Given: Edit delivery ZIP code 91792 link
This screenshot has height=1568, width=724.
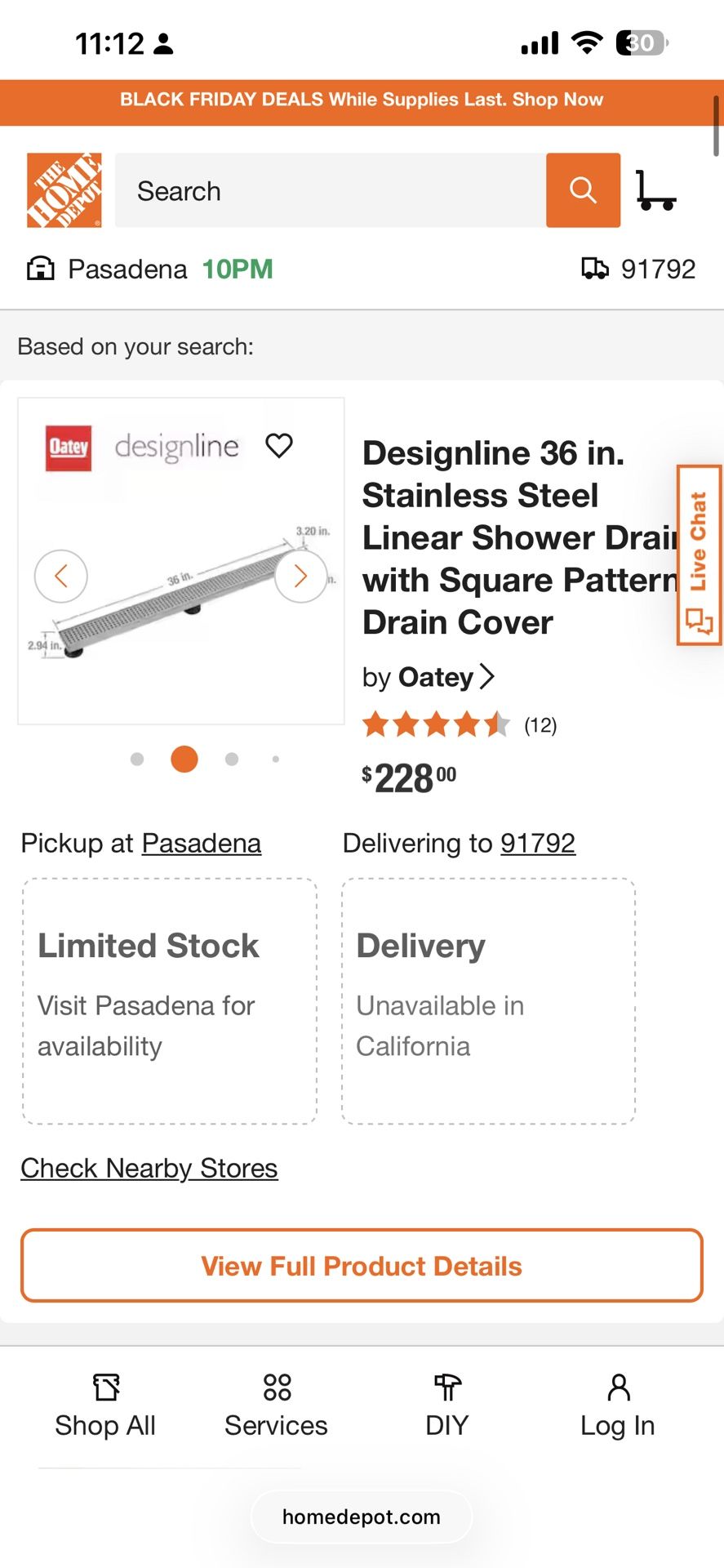Looking at the screenshot, I should [x=538, y=842].
